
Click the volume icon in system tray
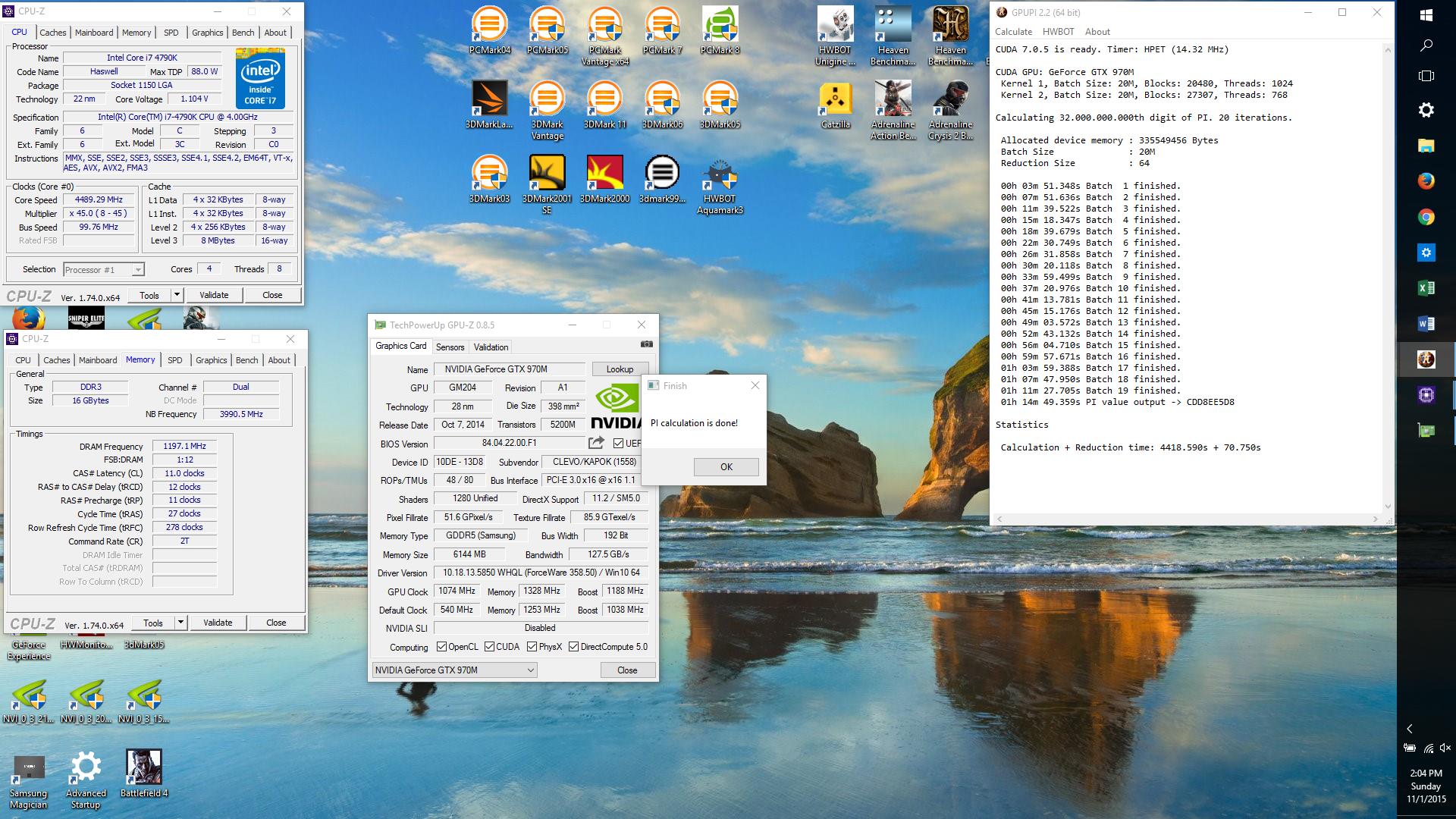pos(1445,748)
